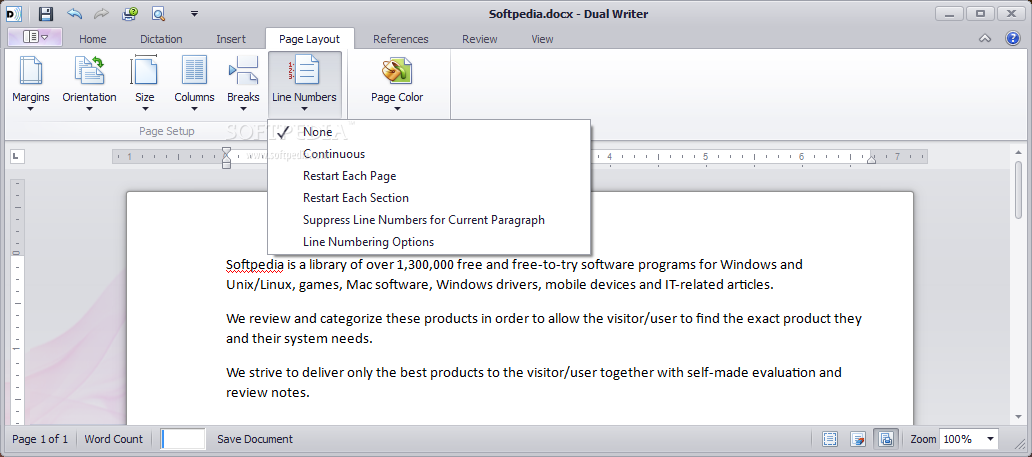
Task: Click the paragraph starting 'We review and categorize'
Action: [544, 329]
